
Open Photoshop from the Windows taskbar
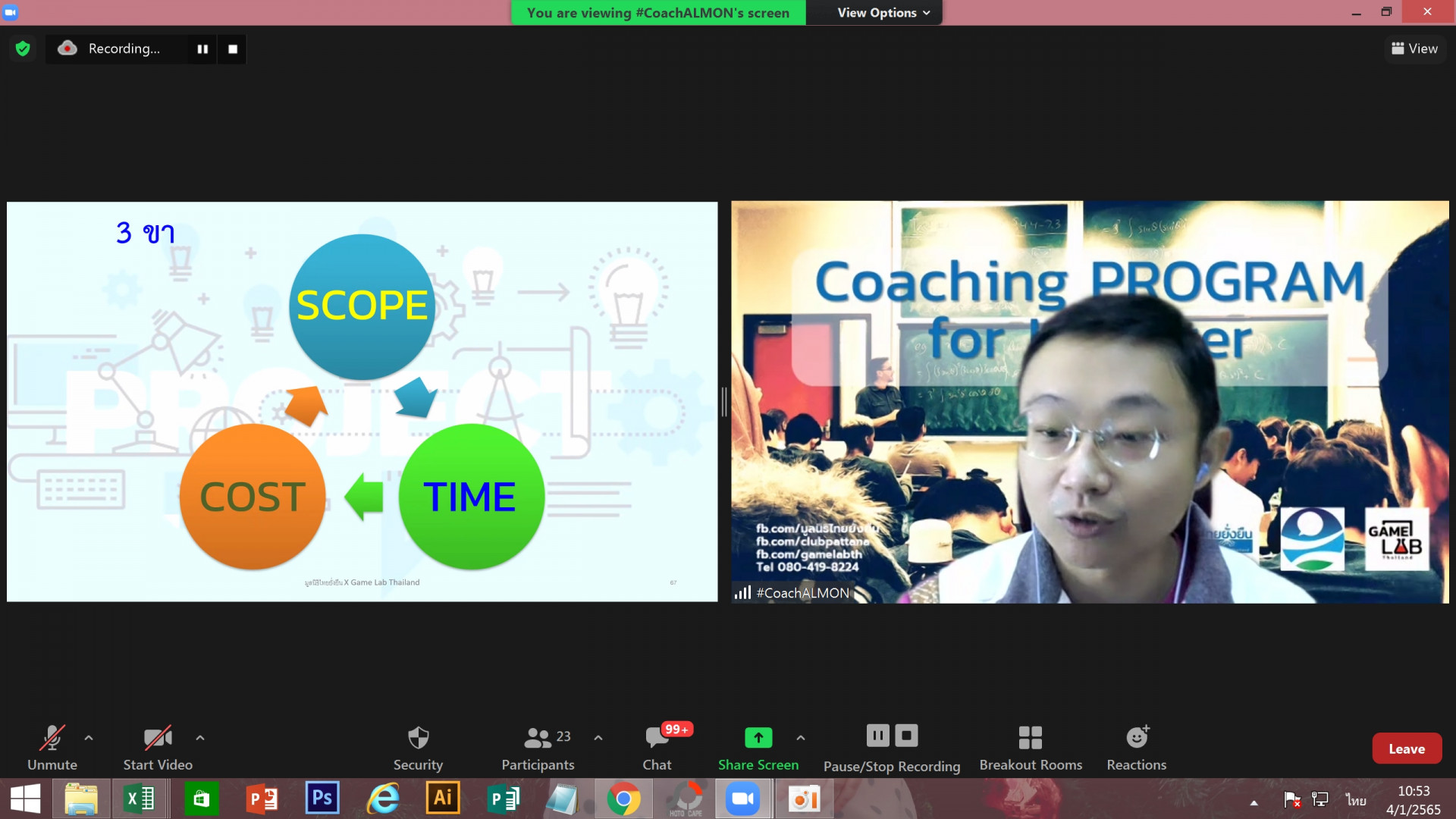322,799
